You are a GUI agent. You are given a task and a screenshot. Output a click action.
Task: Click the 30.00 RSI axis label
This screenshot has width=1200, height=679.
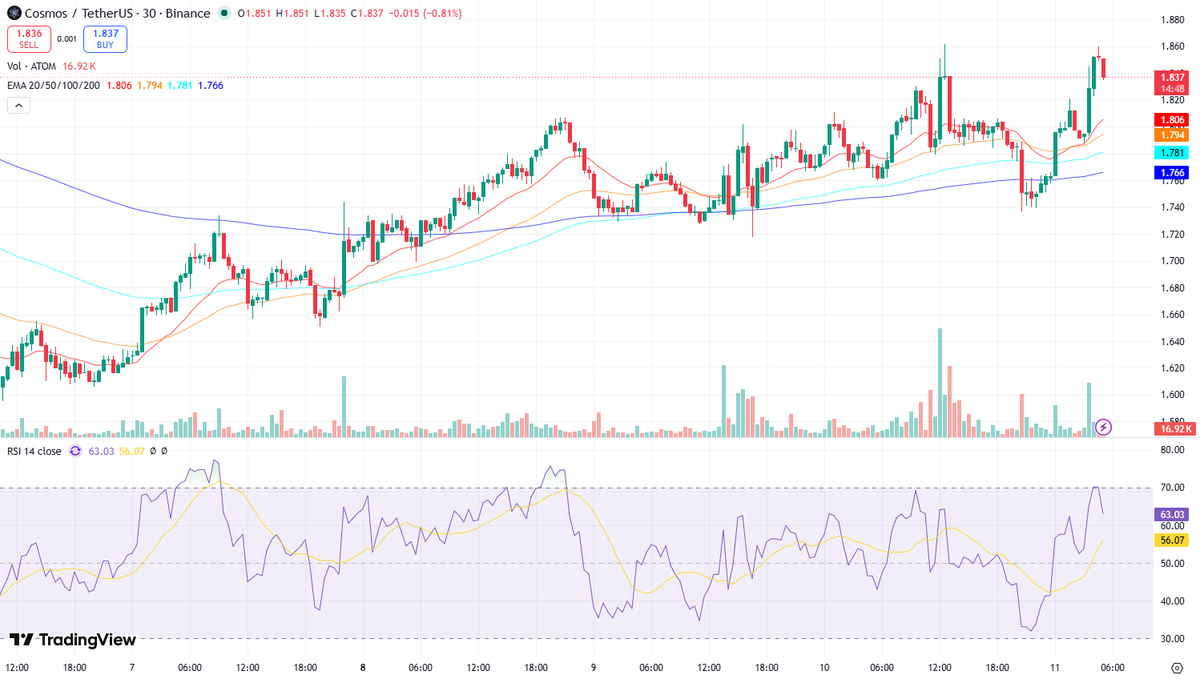pyautogui.click(x=1172, y=638)
